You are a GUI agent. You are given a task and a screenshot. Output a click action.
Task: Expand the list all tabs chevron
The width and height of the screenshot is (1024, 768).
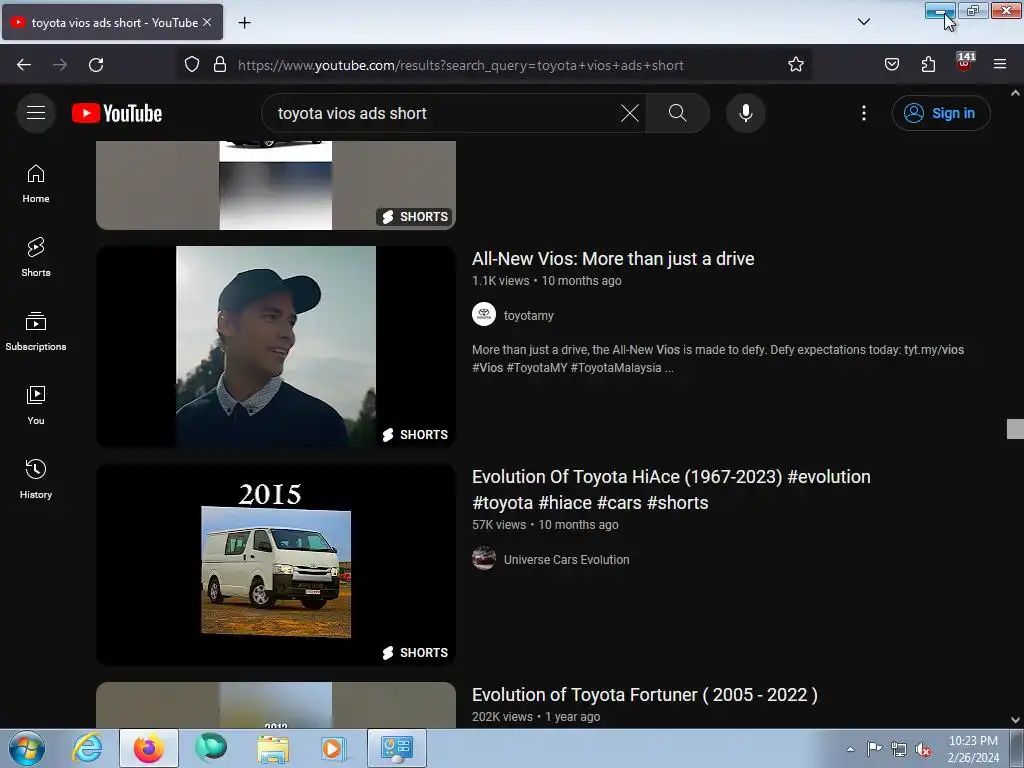point(863,22)
